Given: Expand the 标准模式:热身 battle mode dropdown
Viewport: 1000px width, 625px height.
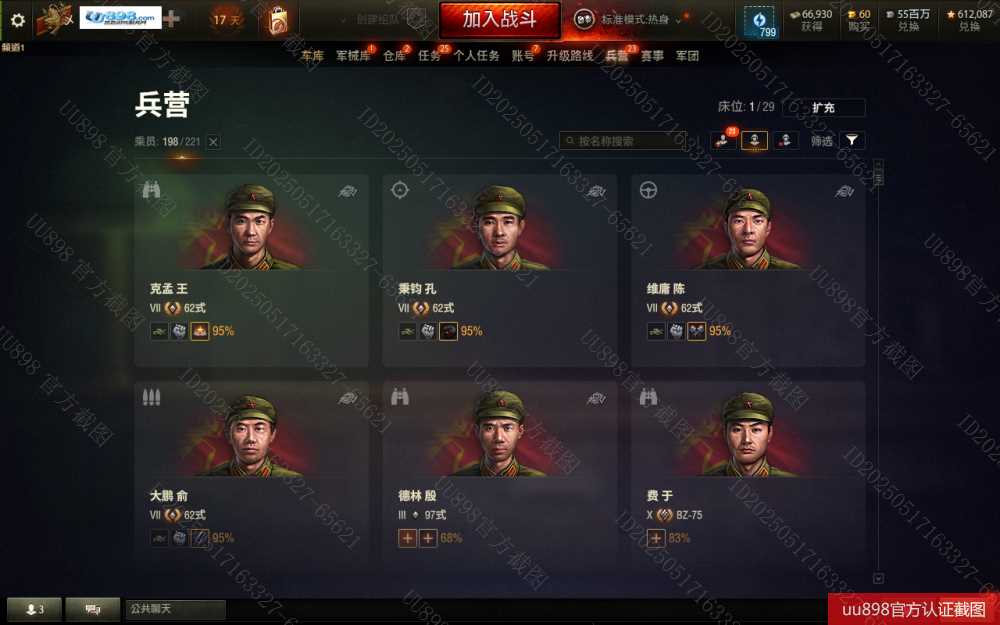Looking at the screenshot, I should pyautogui.click(x=638, y=20).
